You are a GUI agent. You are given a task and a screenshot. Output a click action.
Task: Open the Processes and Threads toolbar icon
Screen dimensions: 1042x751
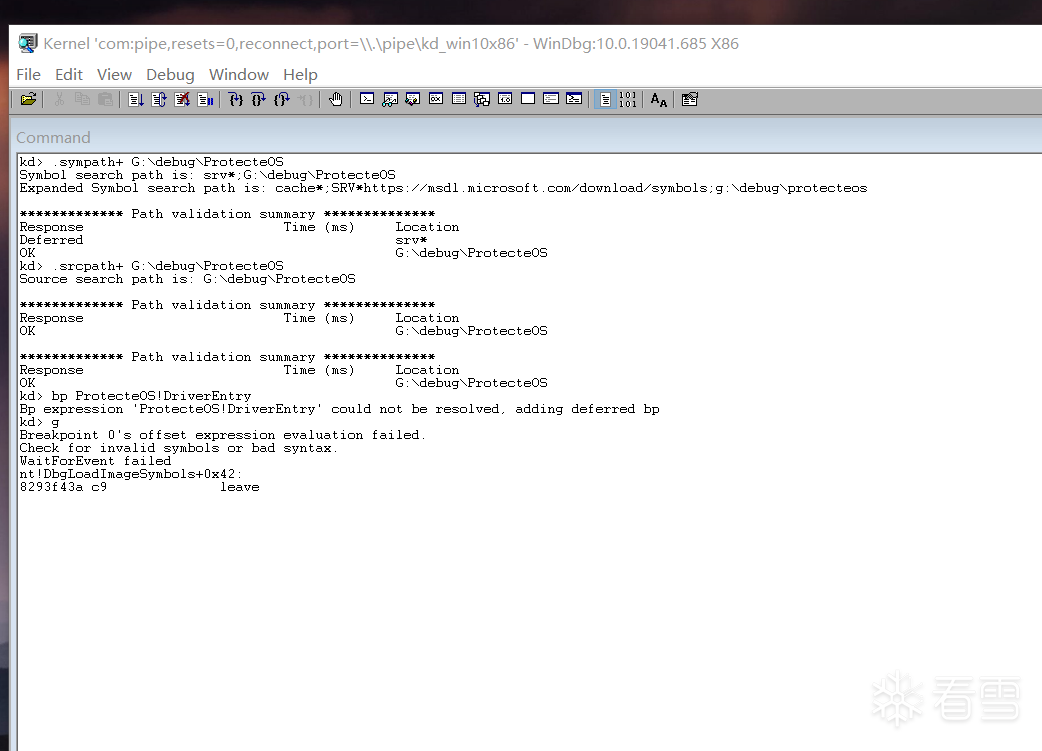pos(551,100)
